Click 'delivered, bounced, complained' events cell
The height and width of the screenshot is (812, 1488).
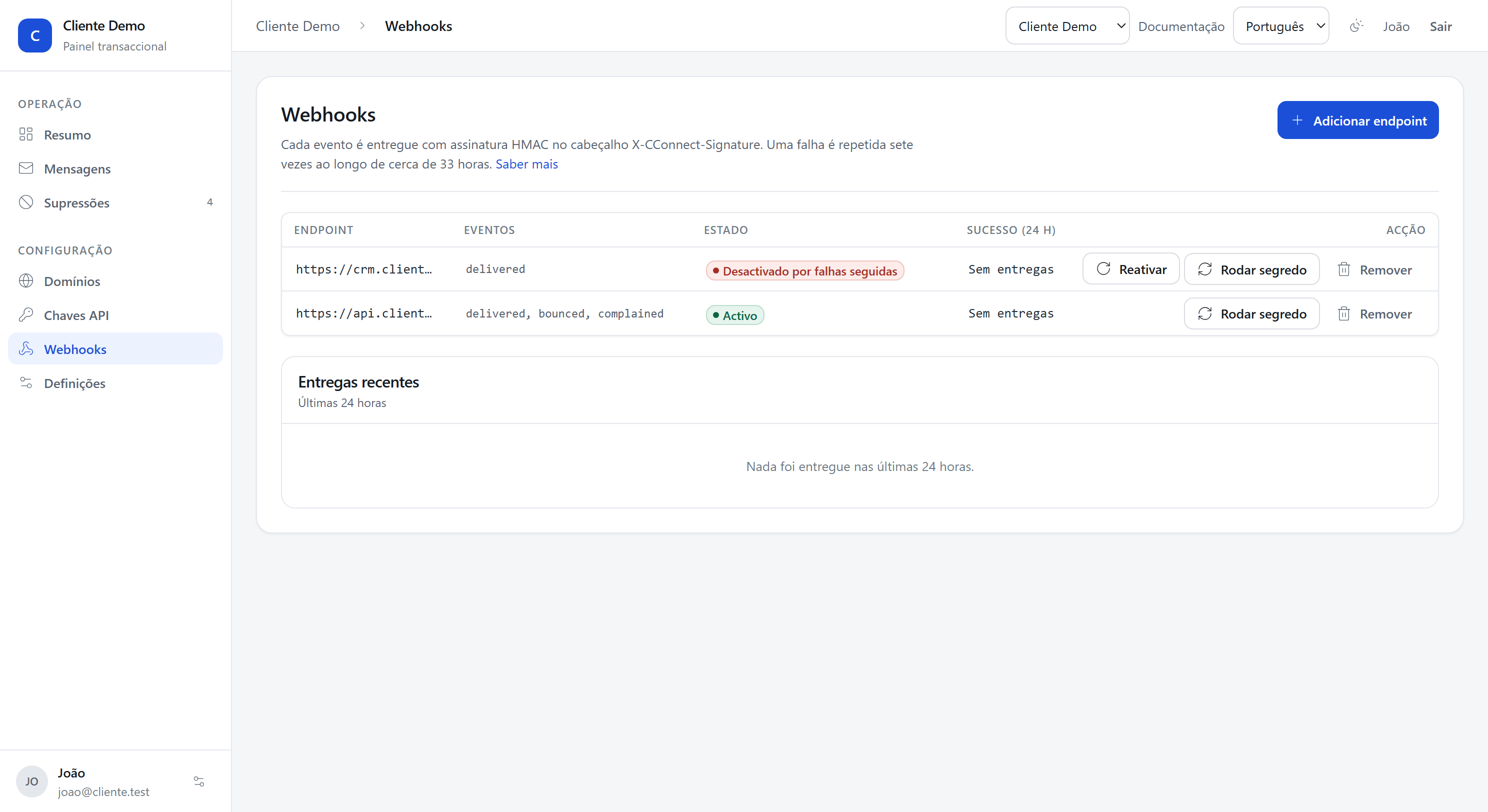pyautogui.click(x=564, y=313)
